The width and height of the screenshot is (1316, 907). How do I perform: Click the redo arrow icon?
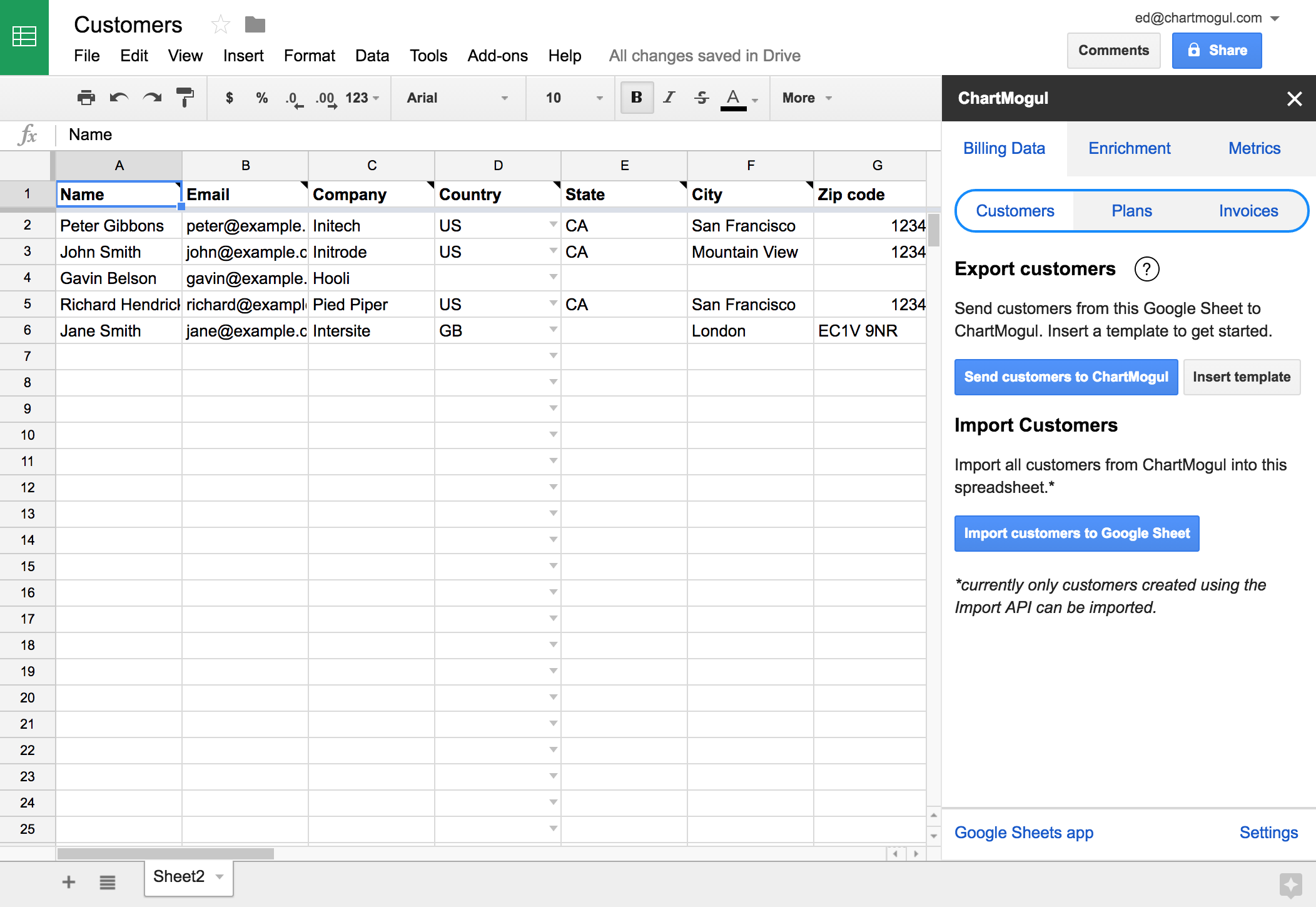[x=152, y=98]
